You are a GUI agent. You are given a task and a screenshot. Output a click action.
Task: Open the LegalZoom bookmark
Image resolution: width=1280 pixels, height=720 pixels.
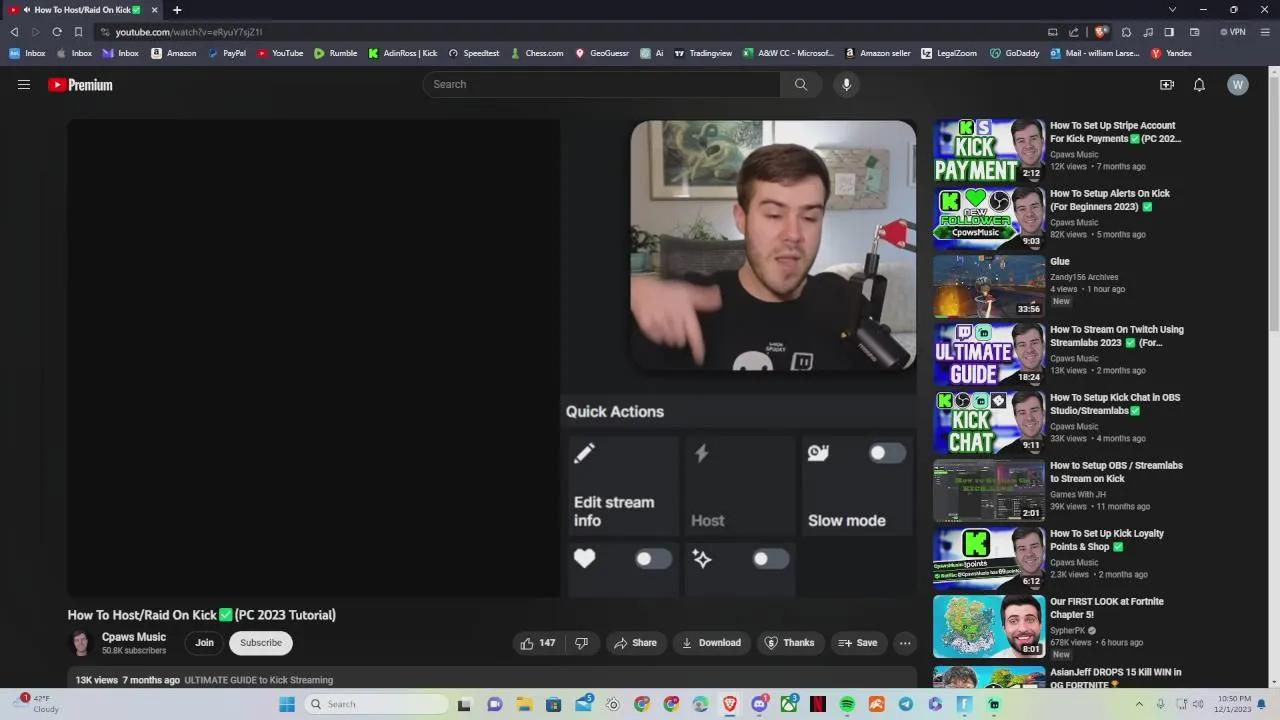coord(949,53)
